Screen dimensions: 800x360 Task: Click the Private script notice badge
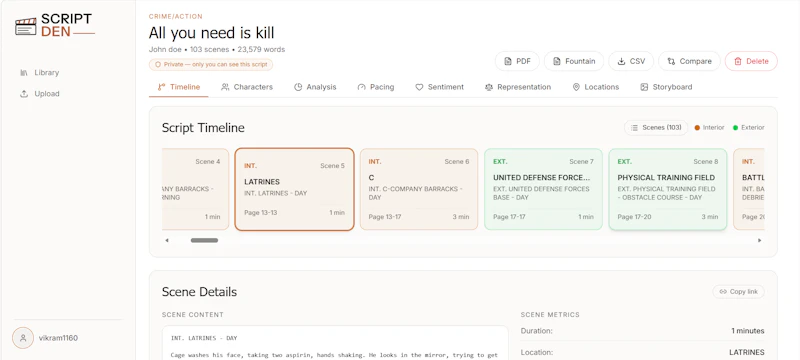[211, 65]
